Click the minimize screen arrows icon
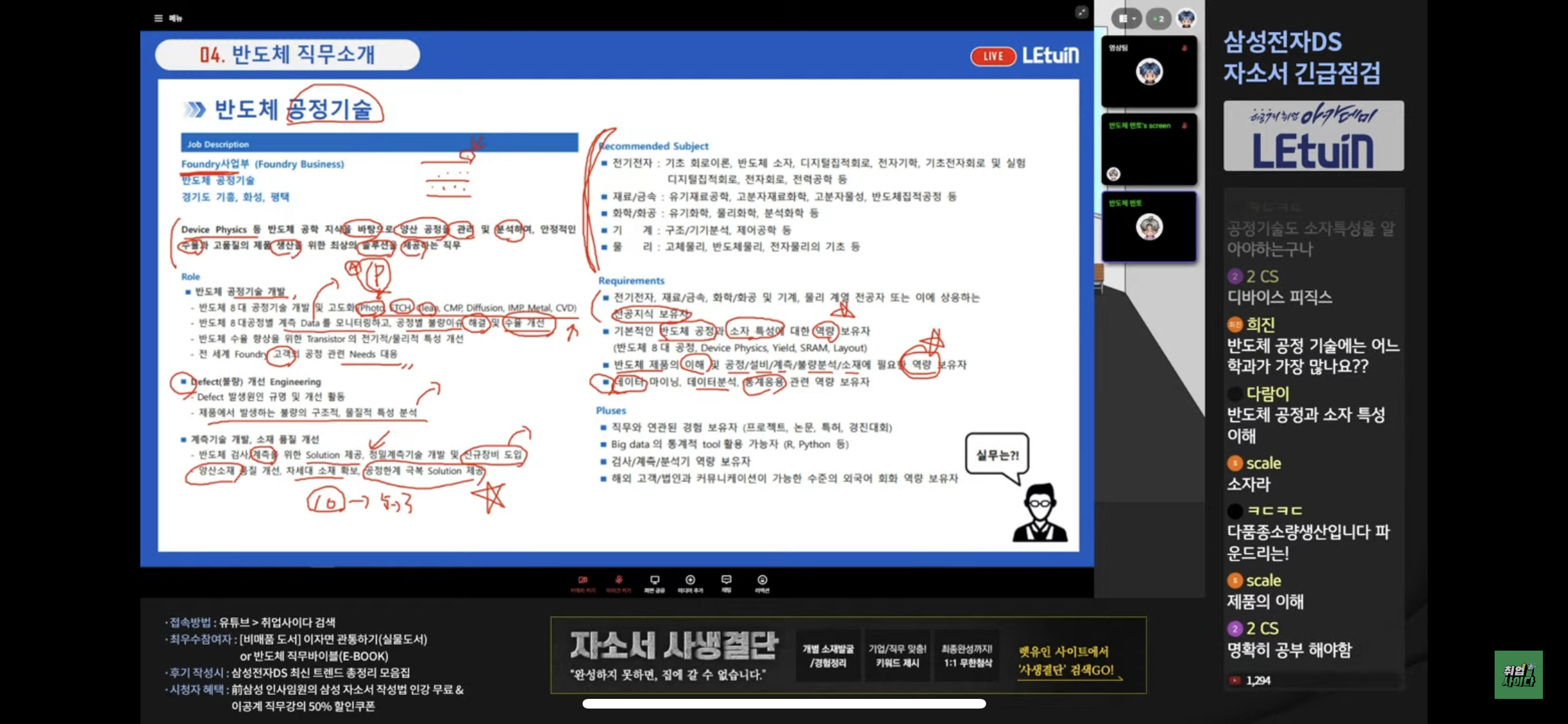 (x=1081, y=12)
